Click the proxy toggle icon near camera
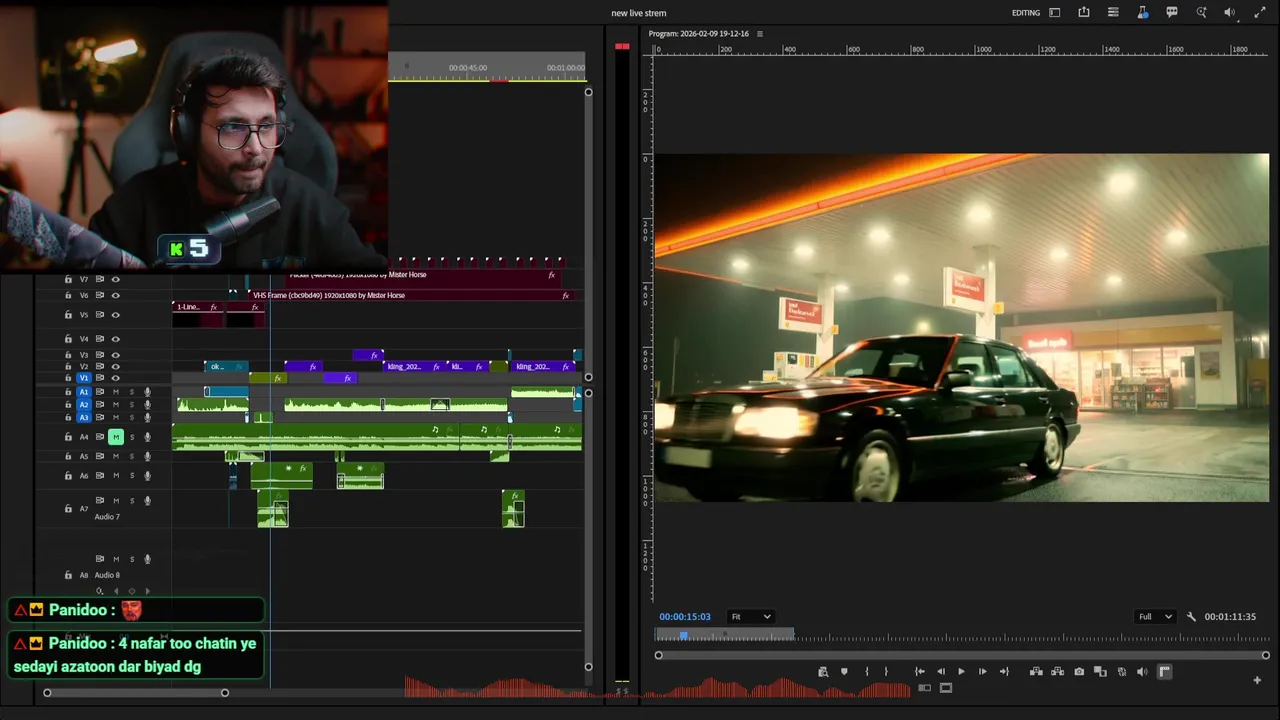 (x=1122, y=672)
